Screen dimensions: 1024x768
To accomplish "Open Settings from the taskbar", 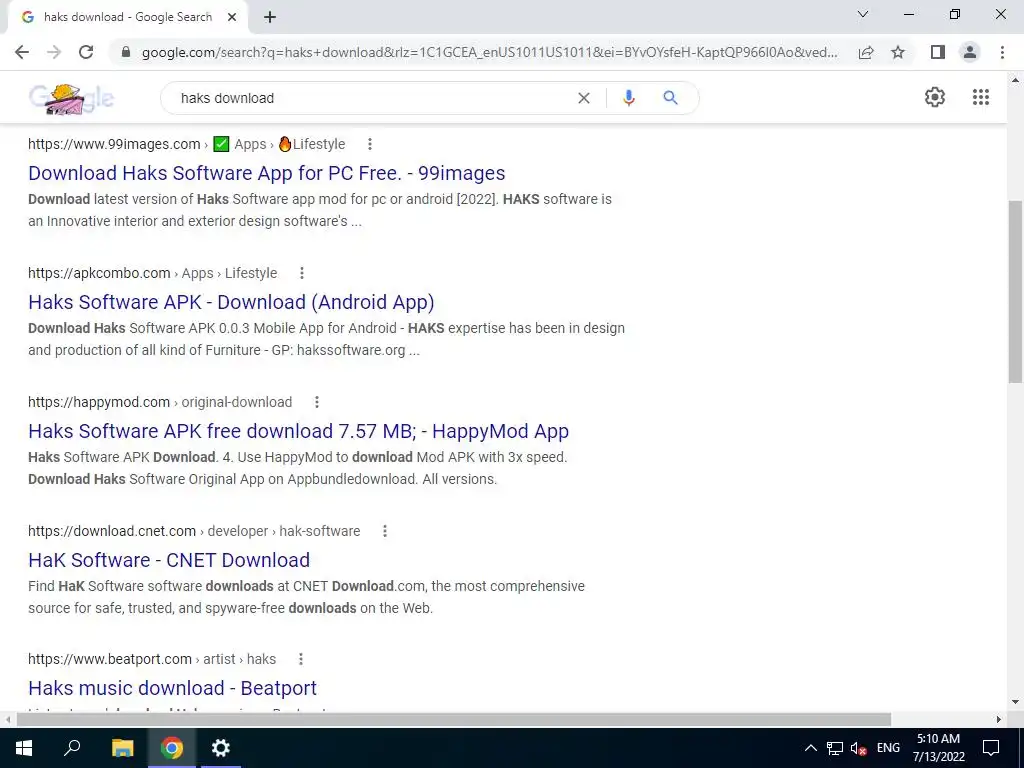I will [221, 748].
